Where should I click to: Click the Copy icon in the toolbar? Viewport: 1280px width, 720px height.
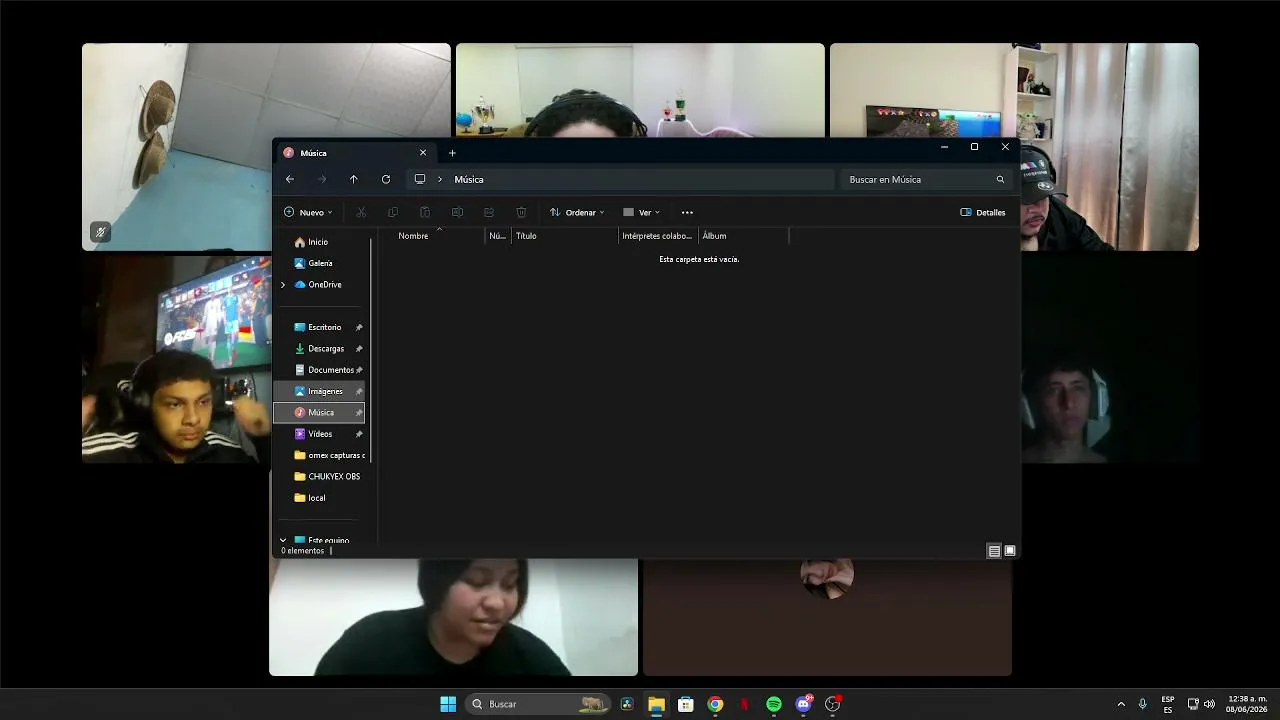pos(393,212)
